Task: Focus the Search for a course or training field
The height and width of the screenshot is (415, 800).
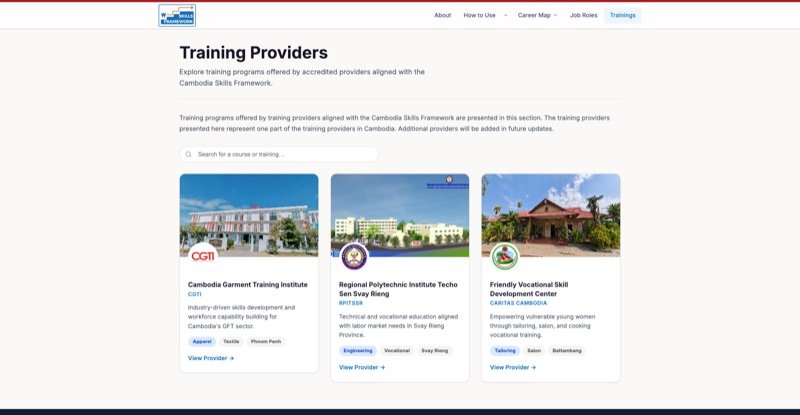Action: (x=279, y=154)
